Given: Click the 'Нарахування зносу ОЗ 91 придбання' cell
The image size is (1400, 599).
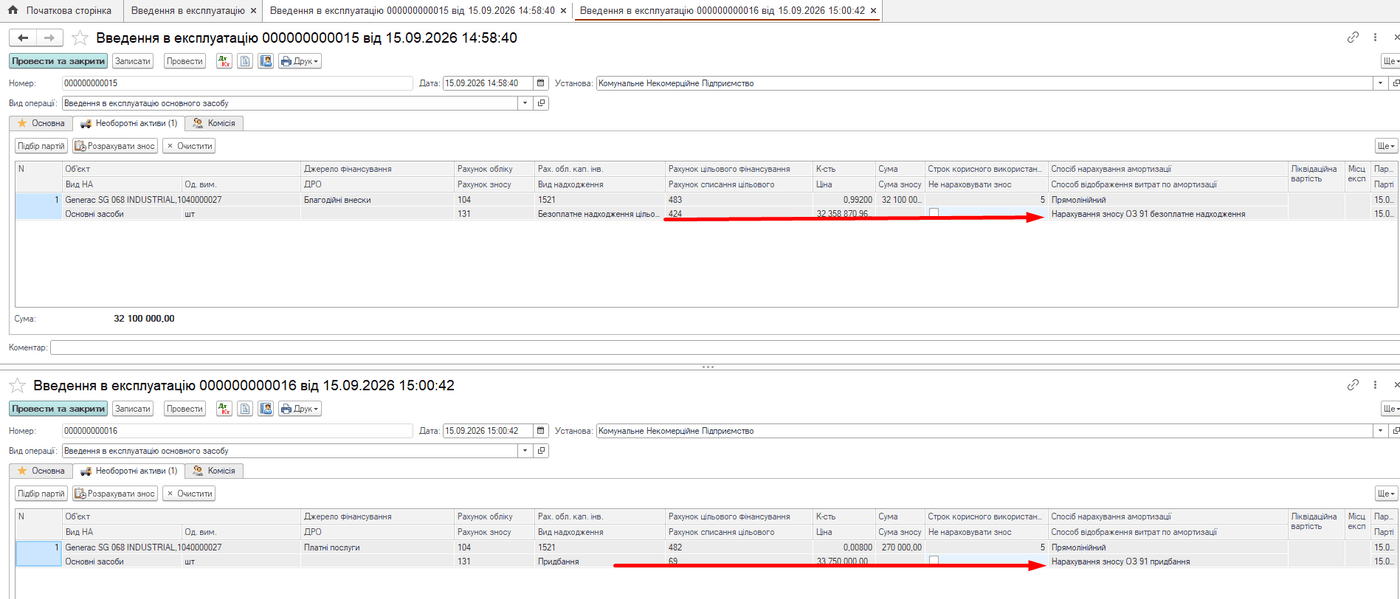Looking at the screenshot, I should tap(1168, 562).
